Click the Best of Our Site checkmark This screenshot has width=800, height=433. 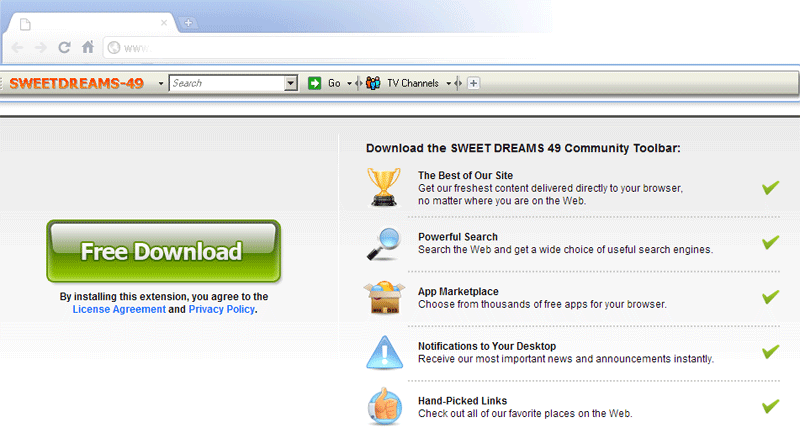pos(770,187)
